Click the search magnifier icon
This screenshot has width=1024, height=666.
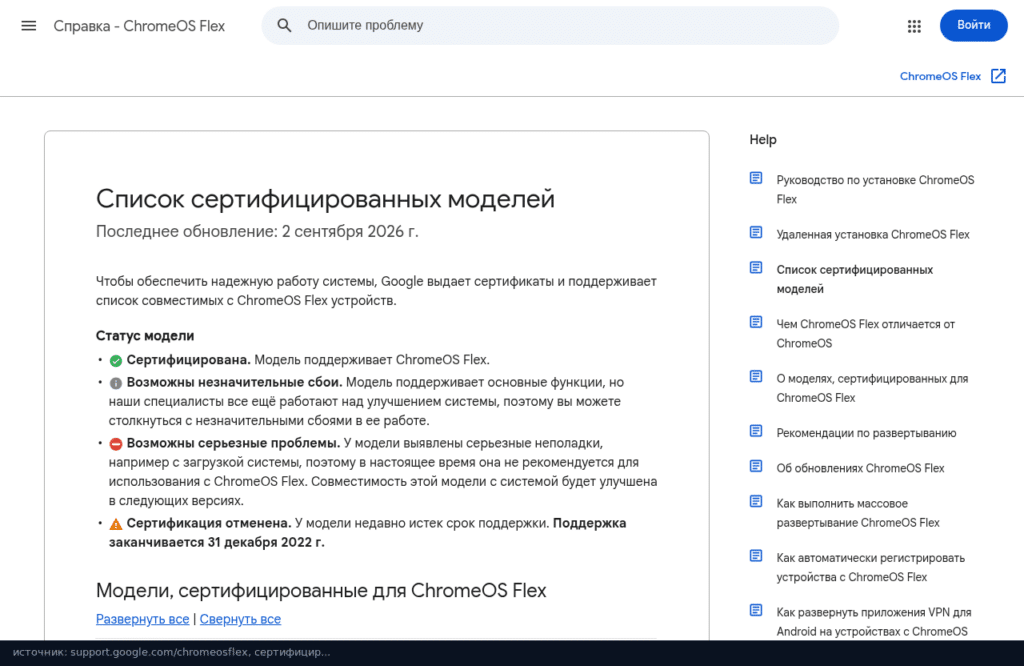coord(284,25)
